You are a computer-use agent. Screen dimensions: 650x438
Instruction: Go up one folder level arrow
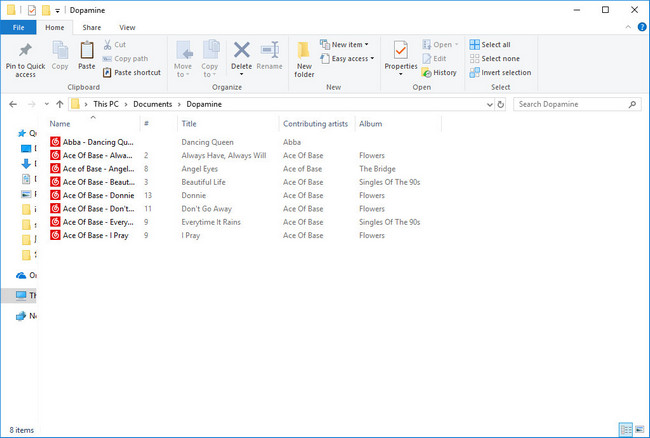click(x=60, y=104)
